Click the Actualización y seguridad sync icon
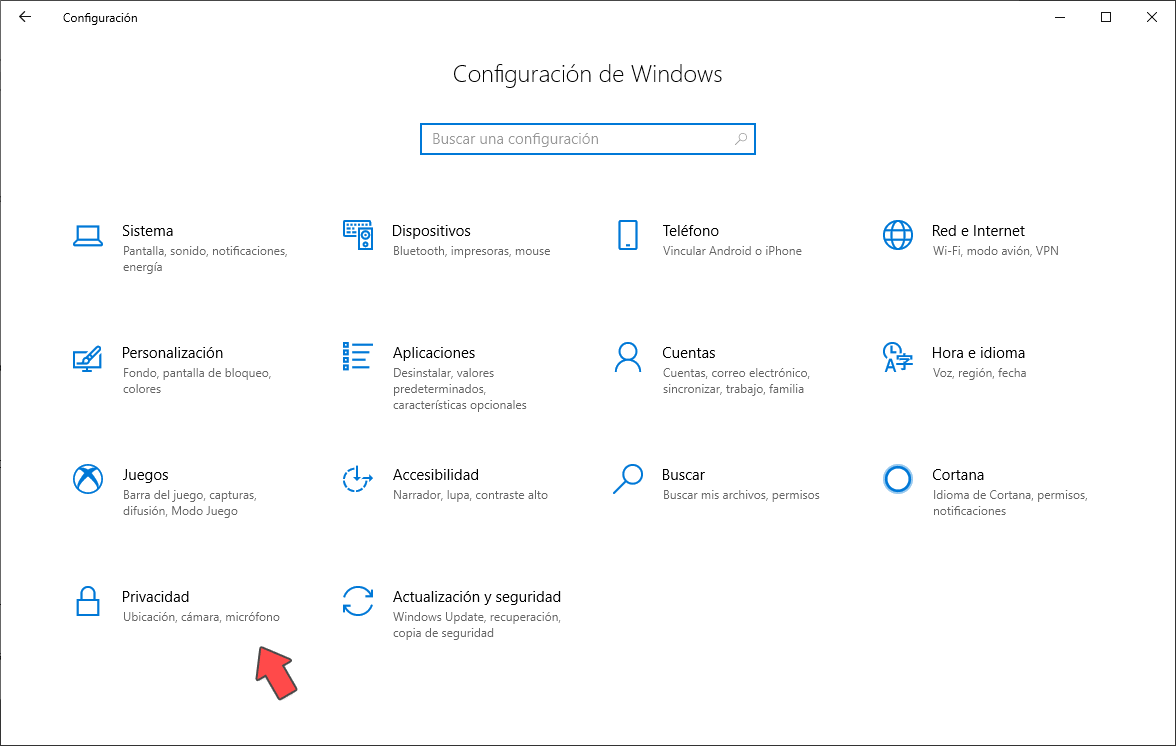Viewport: 1176px width, 746px height. click(x=358, y=601)
